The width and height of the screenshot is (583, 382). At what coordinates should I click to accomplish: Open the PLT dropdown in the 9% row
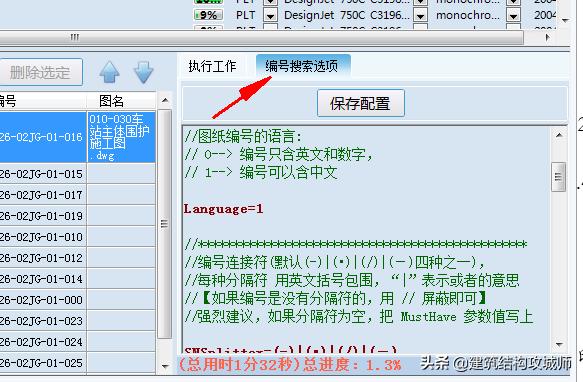(270, 16)
